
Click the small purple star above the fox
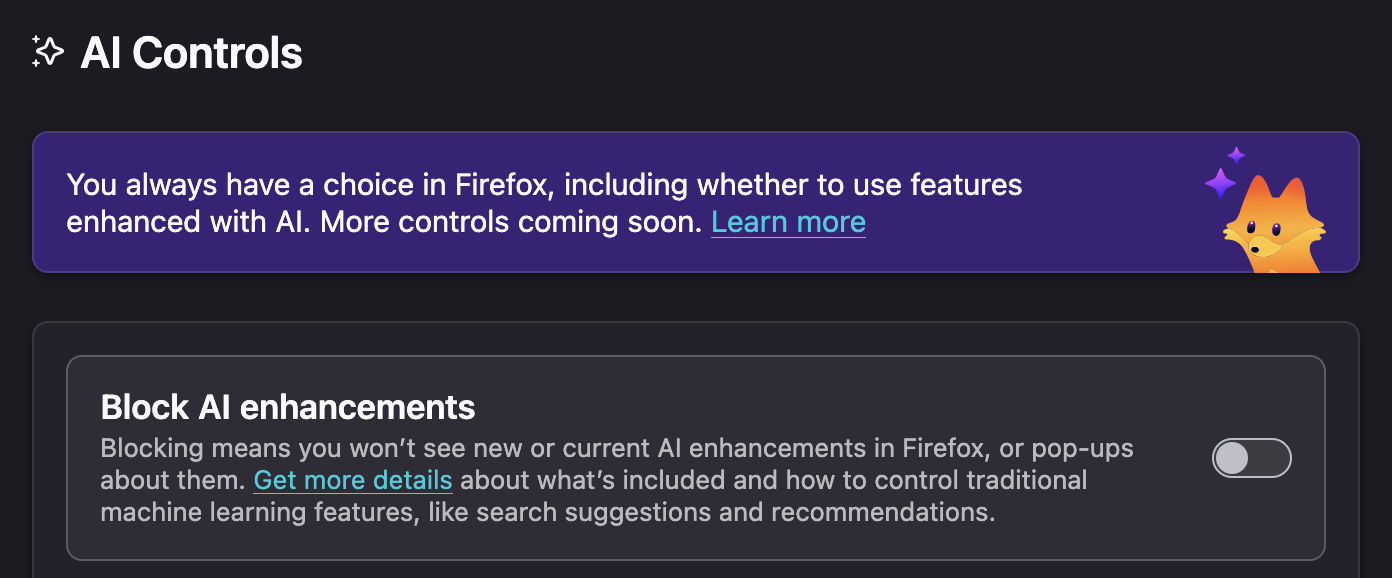click(1237, 155)
